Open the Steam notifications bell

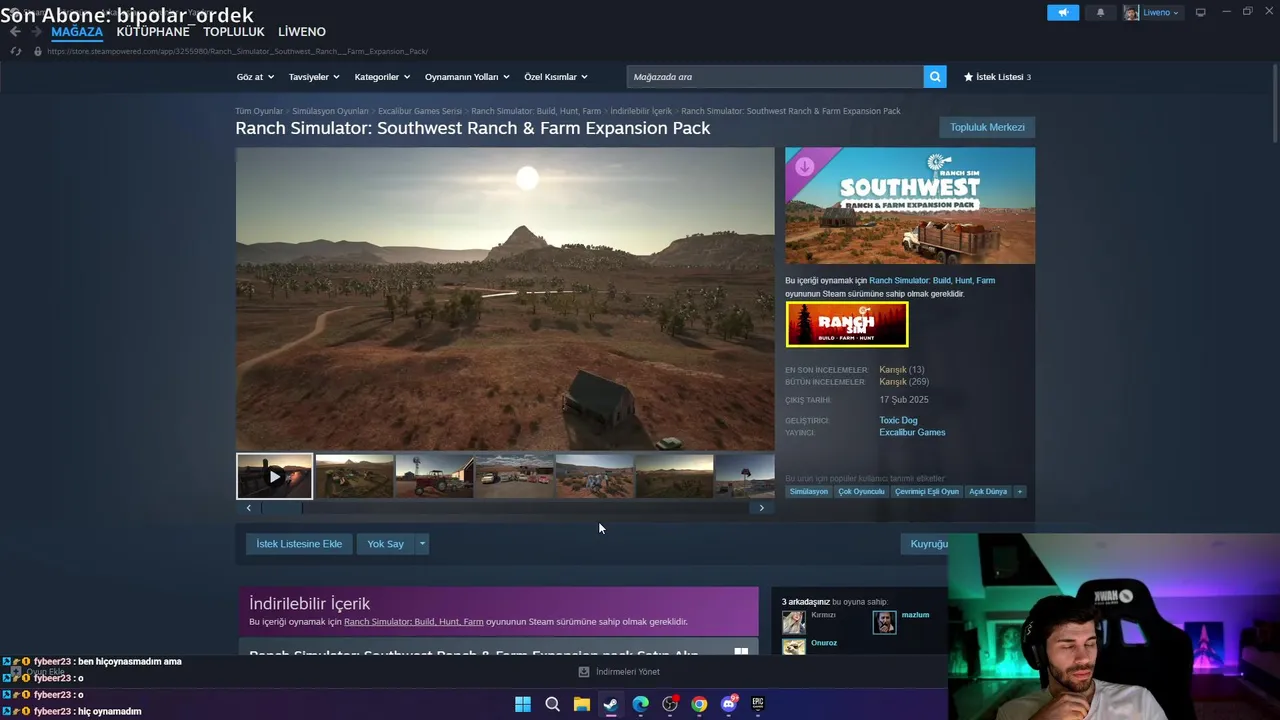pyautogui.click(x=1101, y=12)
